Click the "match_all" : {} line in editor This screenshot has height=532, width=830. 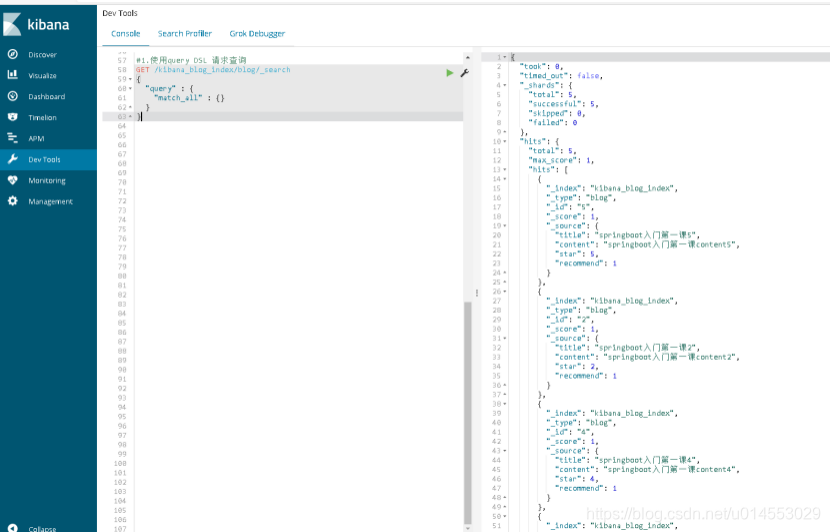189,98
